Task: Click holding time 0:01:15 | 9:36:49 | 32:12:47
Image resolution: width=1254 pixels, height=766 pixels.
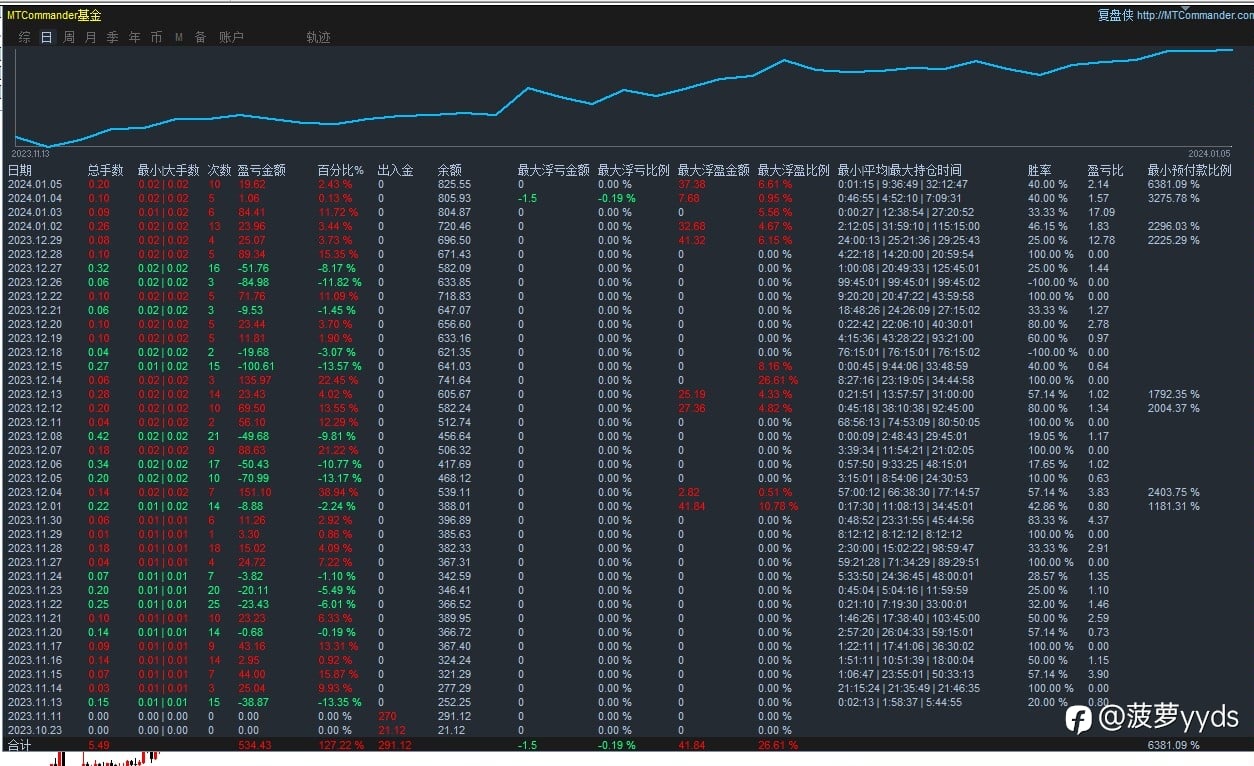Action: pyautogui.click(x=902, y=184)
